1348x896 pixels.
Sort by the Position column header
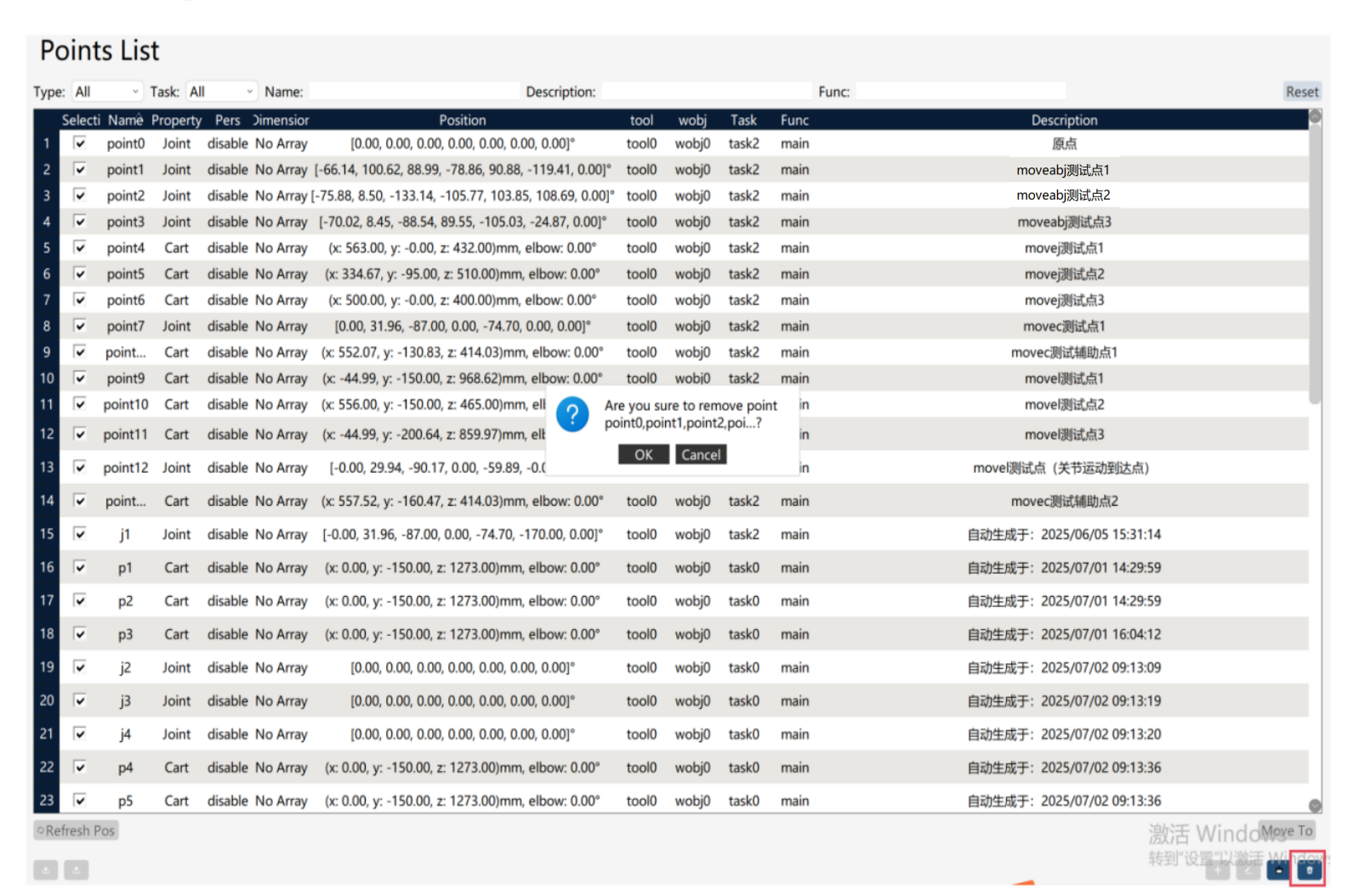pyautogui.click(x=462, y=120)
